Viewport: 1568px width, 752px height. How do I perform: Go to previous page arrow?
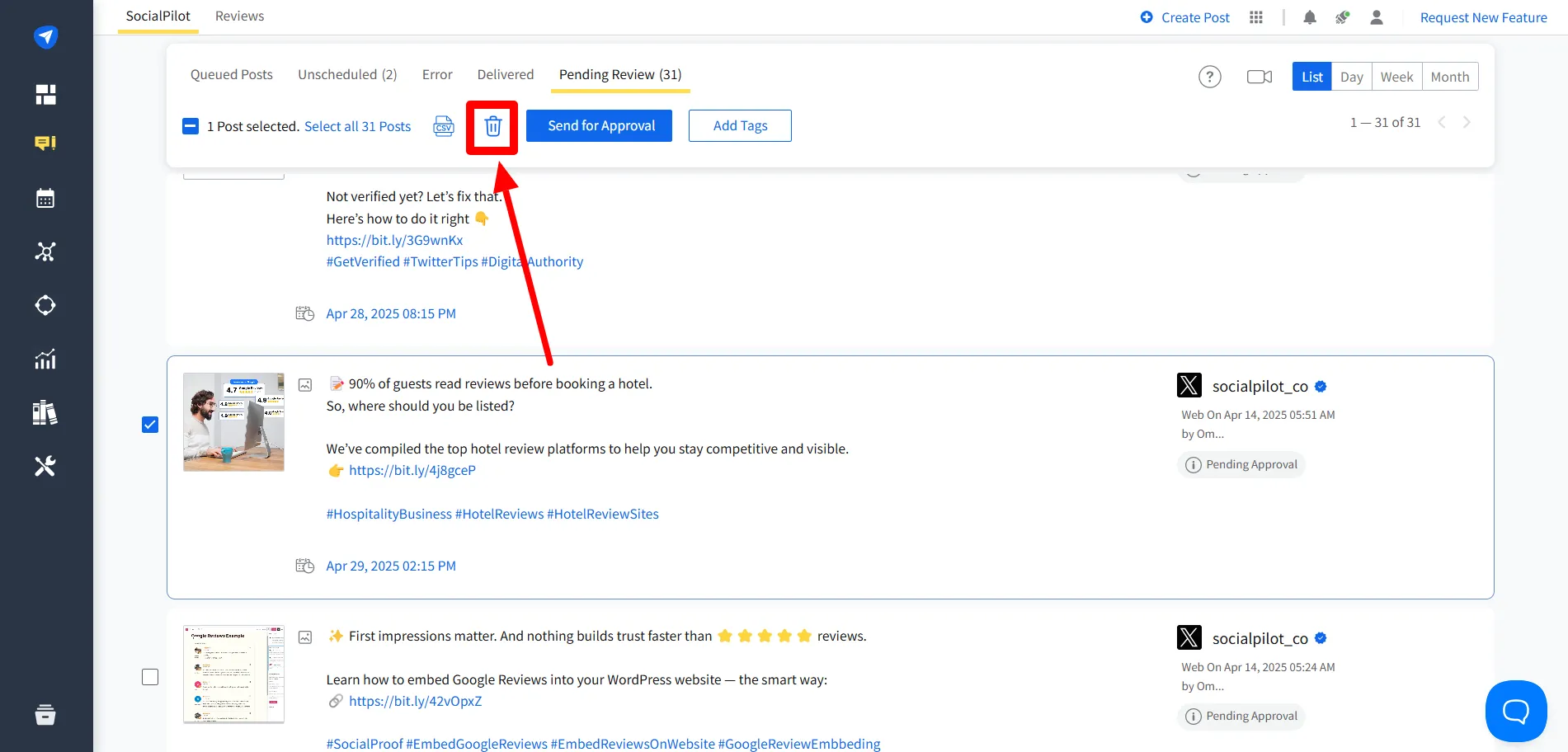tap(1442, 122)
